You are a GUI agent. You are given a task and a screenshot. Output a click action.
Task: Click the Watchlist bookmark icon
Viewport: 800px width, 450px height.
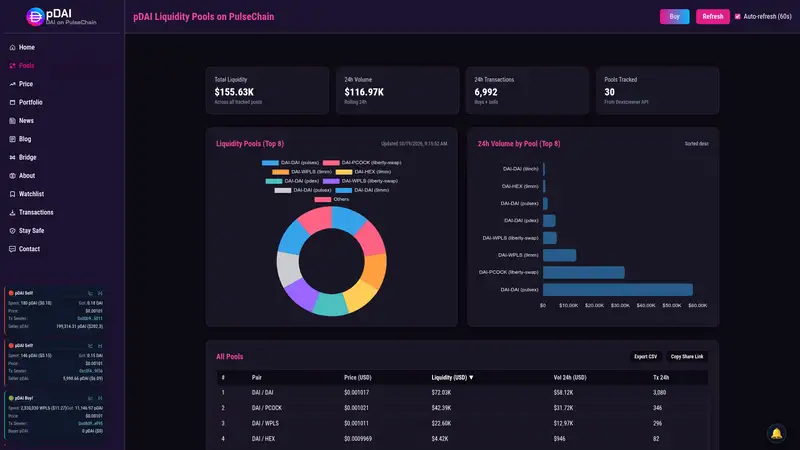(x=12, y=194)
